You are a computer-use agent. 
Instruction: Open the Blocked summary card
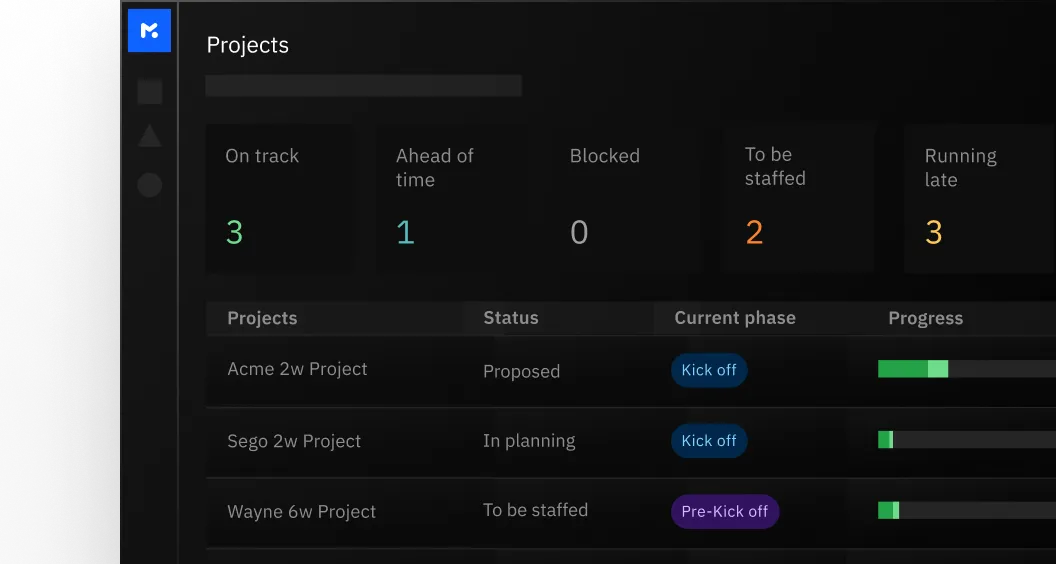click(625, 198)
